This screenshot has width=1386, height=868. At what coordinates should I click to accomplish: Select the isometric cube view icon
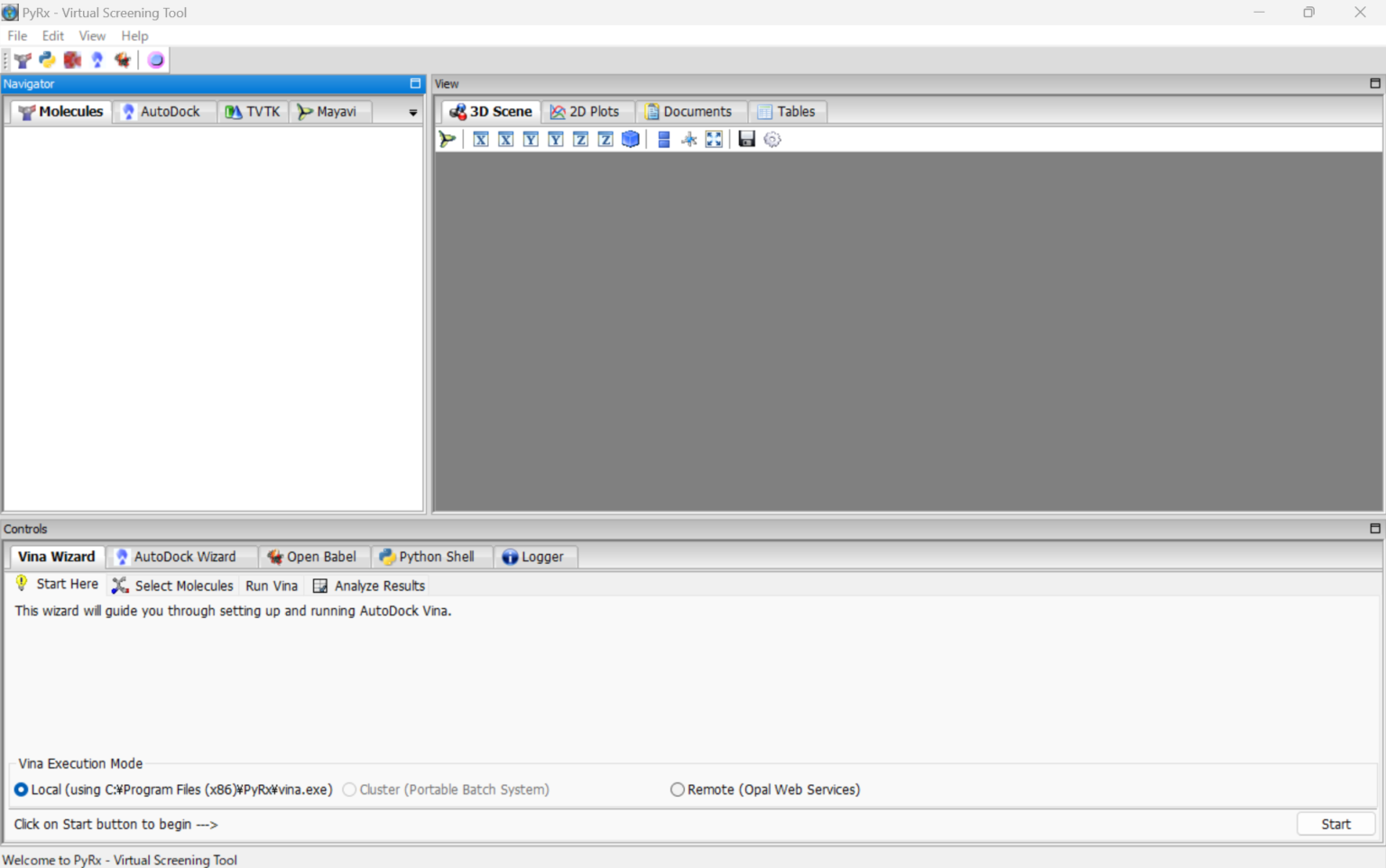tap(630, 139)
